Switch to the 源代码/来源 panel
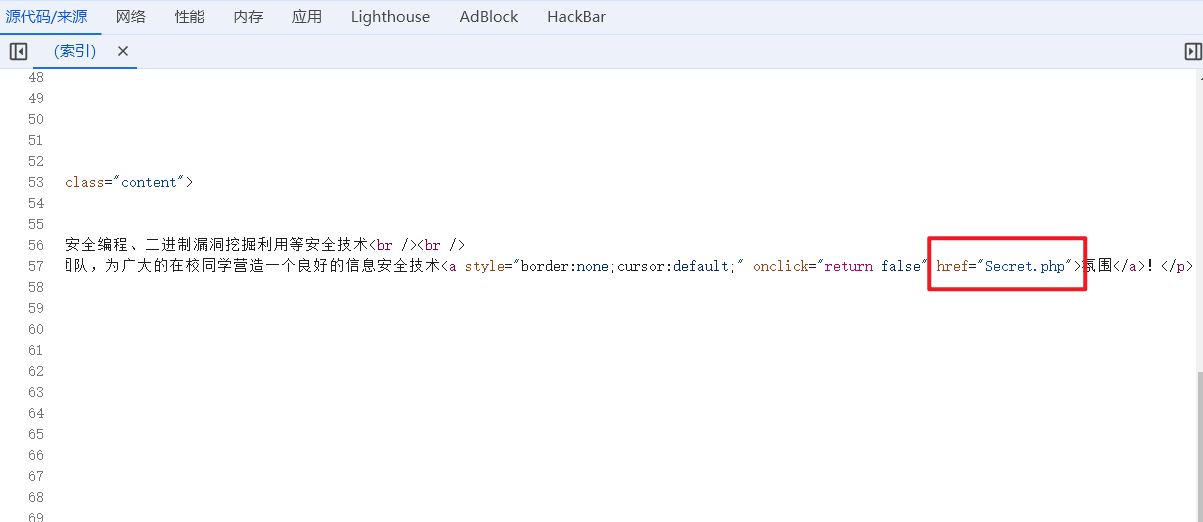 pos(46,17)
